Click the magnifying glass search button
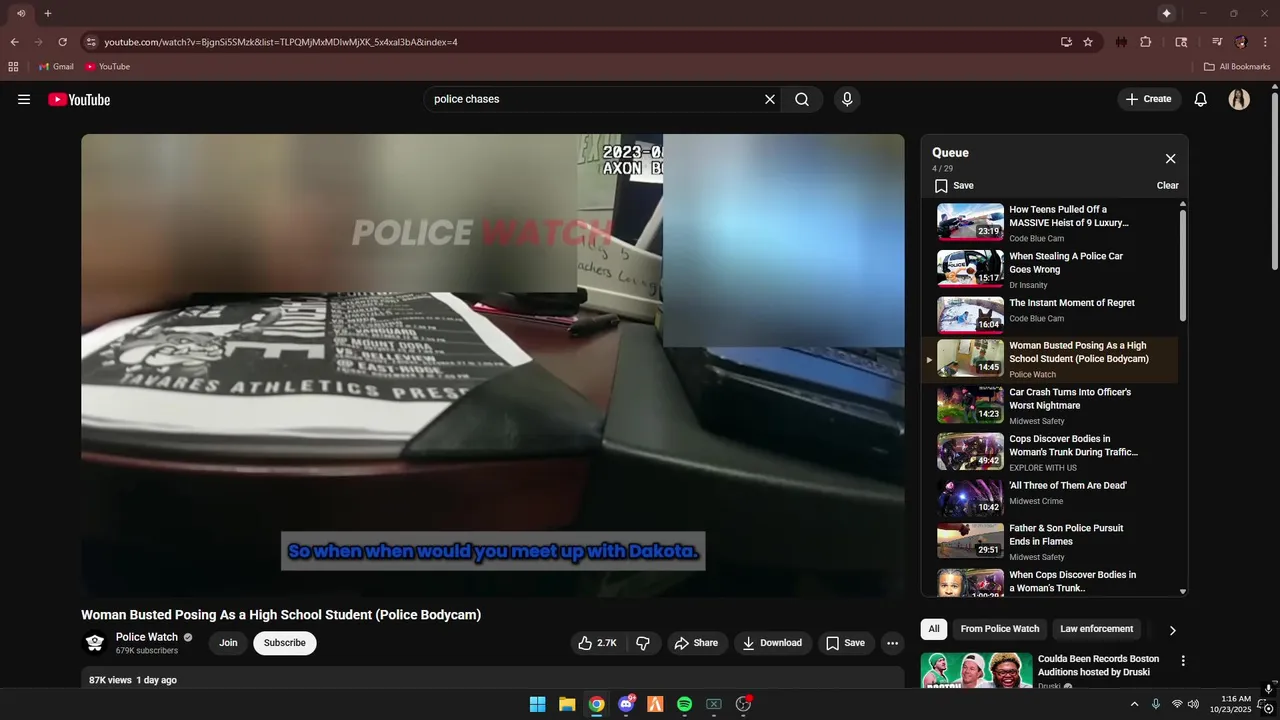 (x=802, y=99)
